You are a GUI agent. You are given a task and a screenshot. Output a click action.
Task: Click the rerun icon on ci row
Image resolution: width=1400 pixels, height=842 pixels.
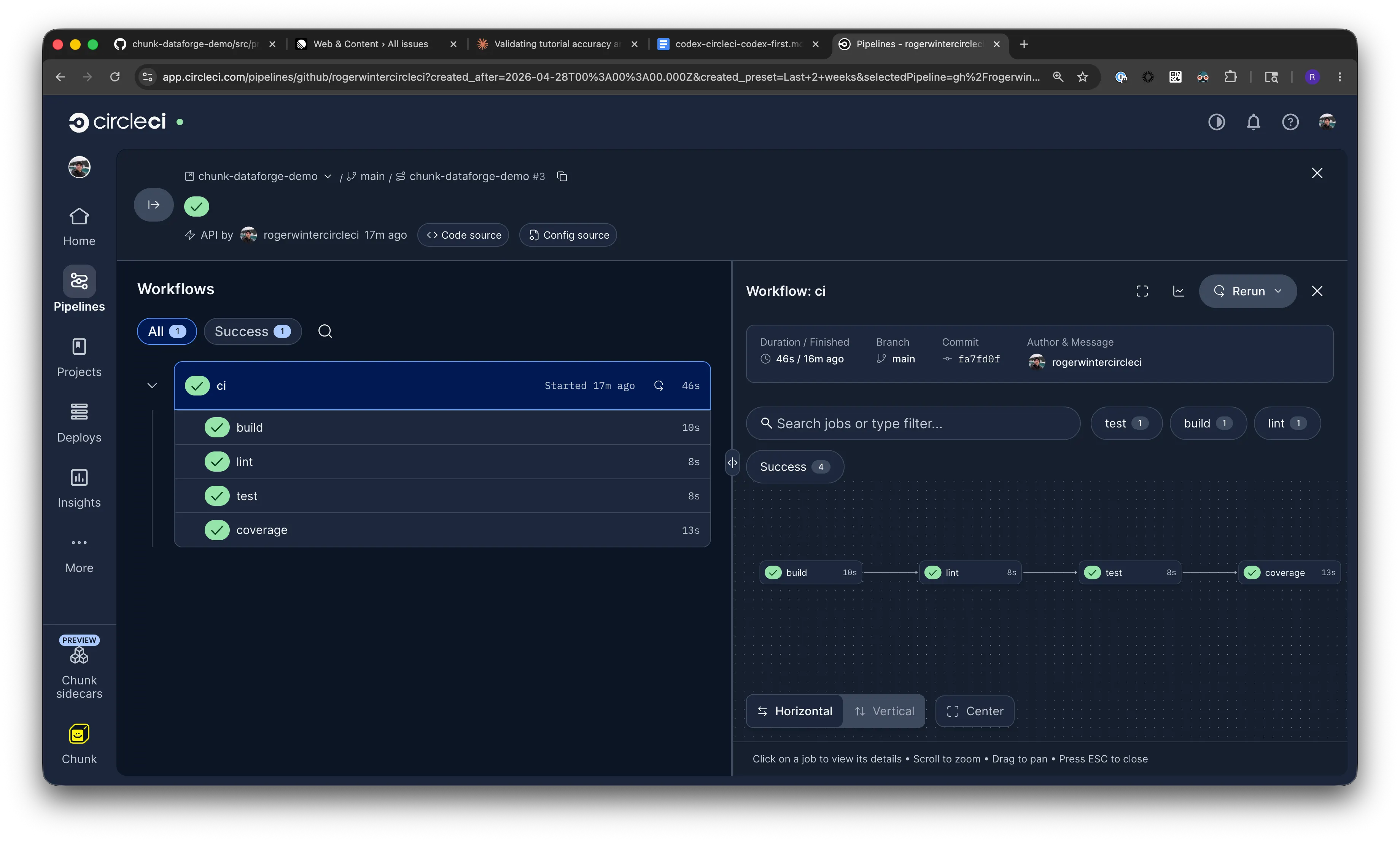(658, 386)
